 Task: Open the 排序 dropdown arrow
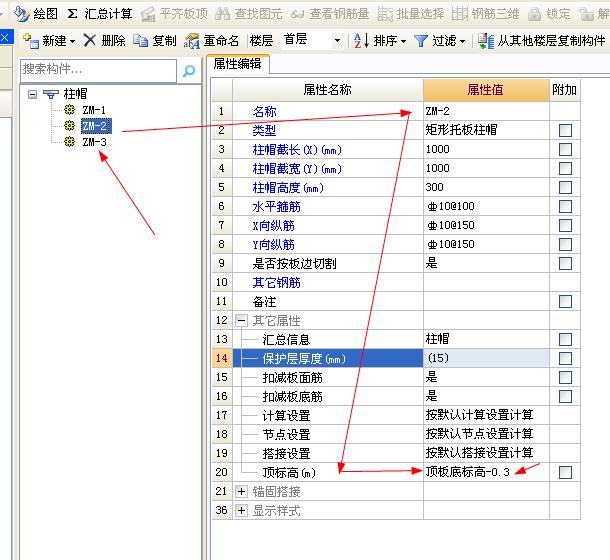403,40
